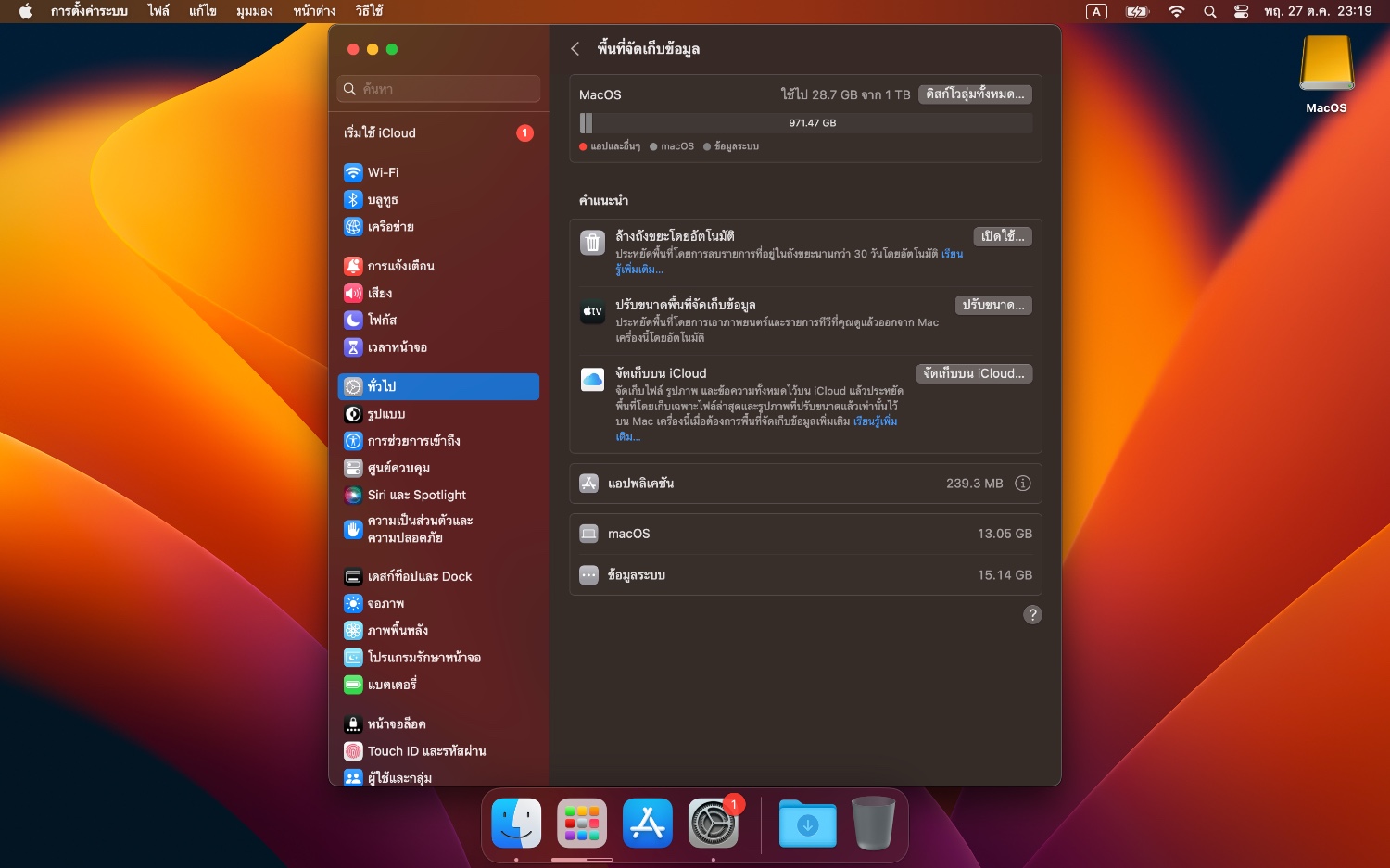1390x868 pixels.
Task: Open เดสก์ท็อปและ Dock settings
Action: (x=438, y=576)
